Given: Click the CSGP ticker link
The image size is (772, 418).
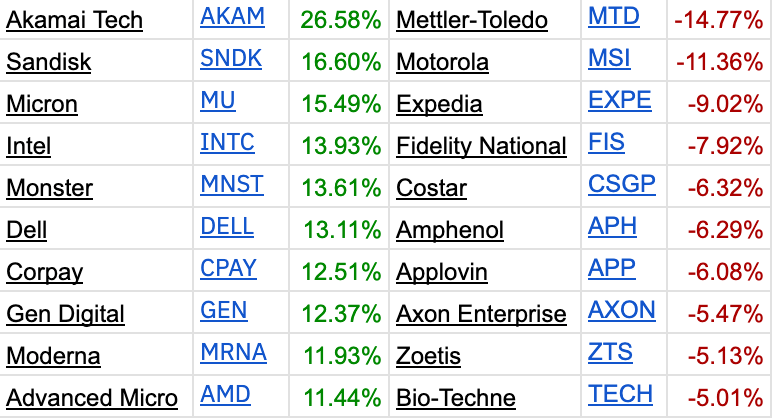Looking at the screenshot, I should pyautogui.click(x=621, y=184).
